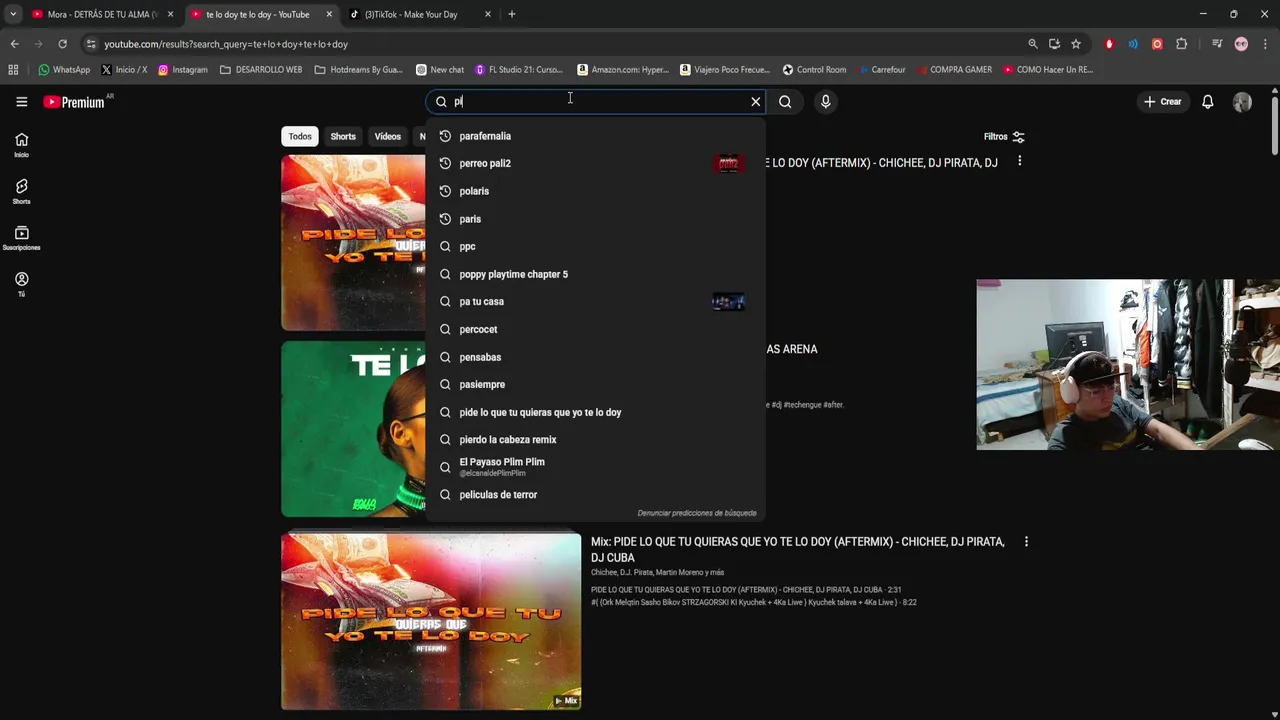Open the WhatsApp bookmark

point(64,70)
